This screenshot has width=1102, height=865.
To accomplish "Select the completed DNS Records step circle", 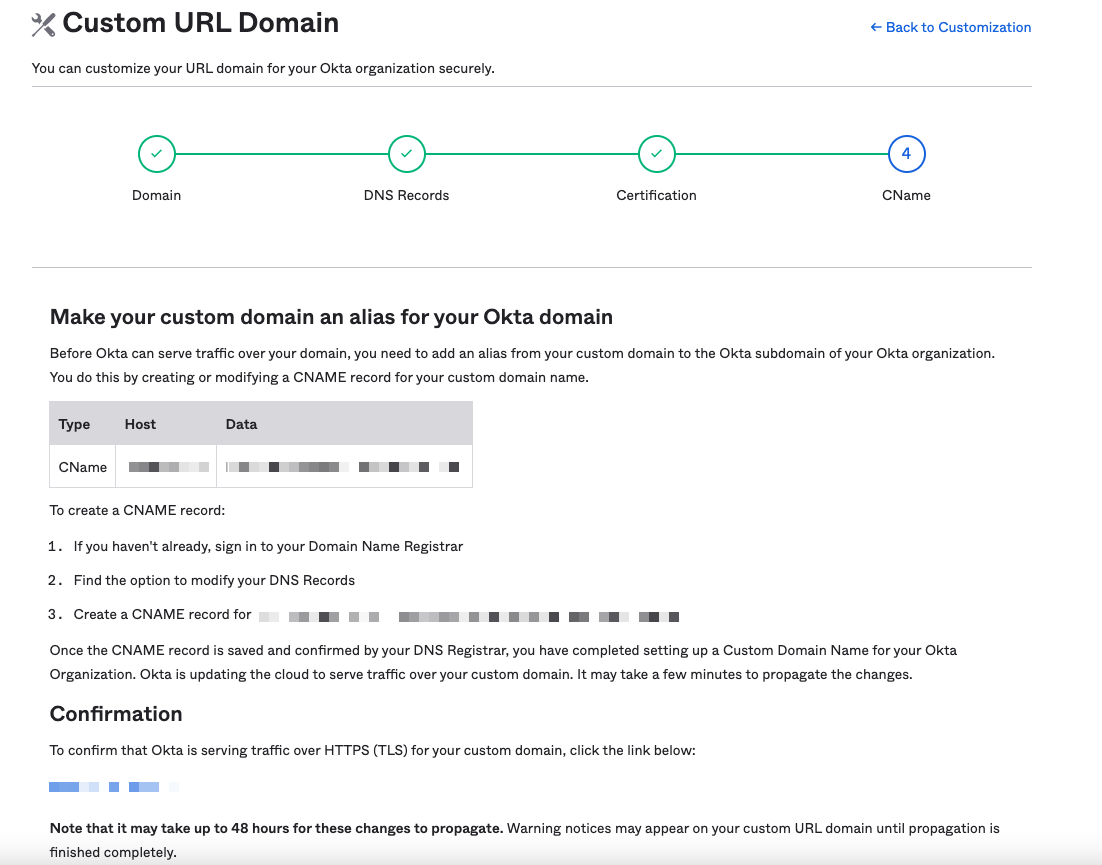I will coord(407,154).
